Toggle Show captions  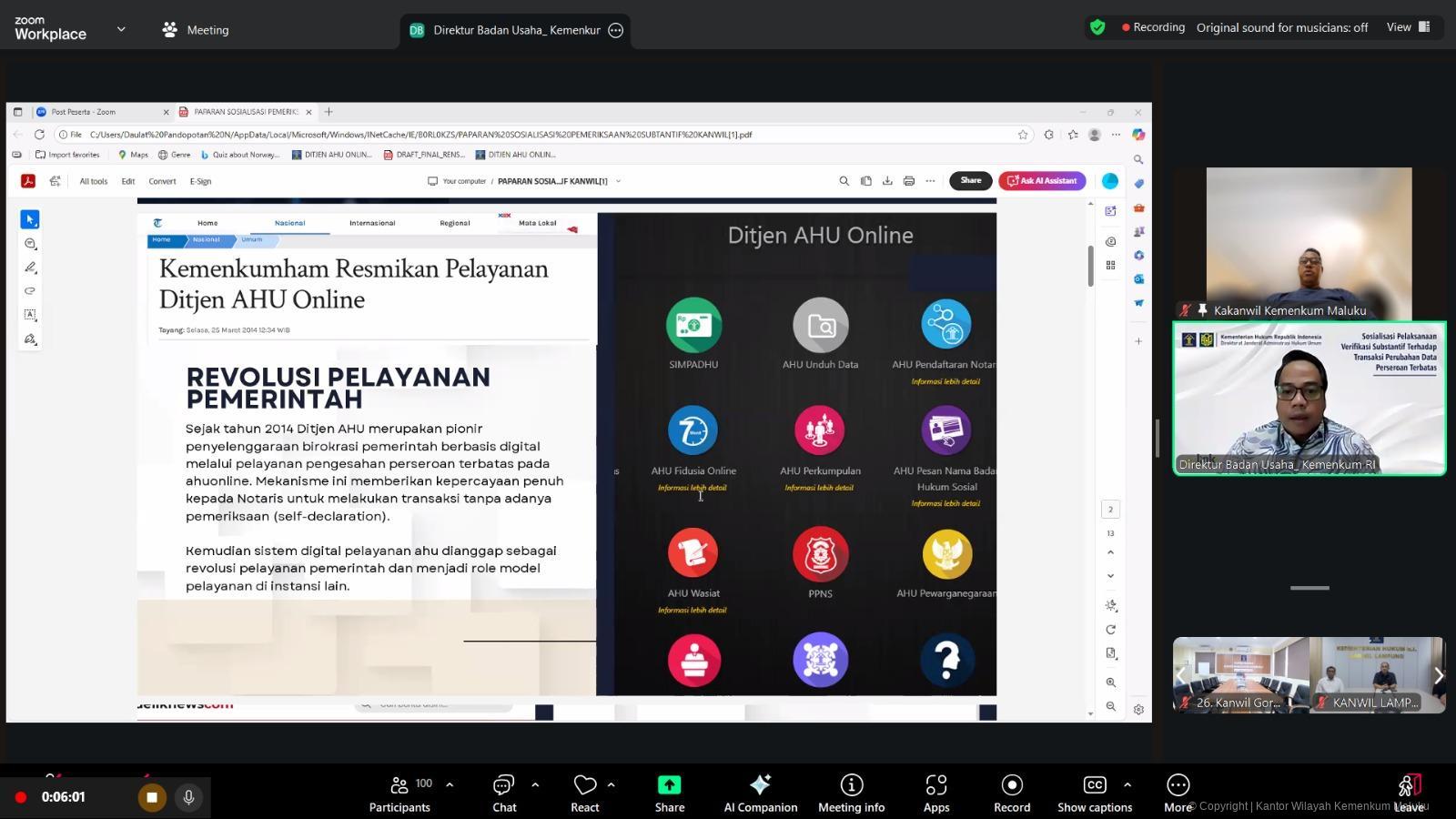tap(1094, 793)
